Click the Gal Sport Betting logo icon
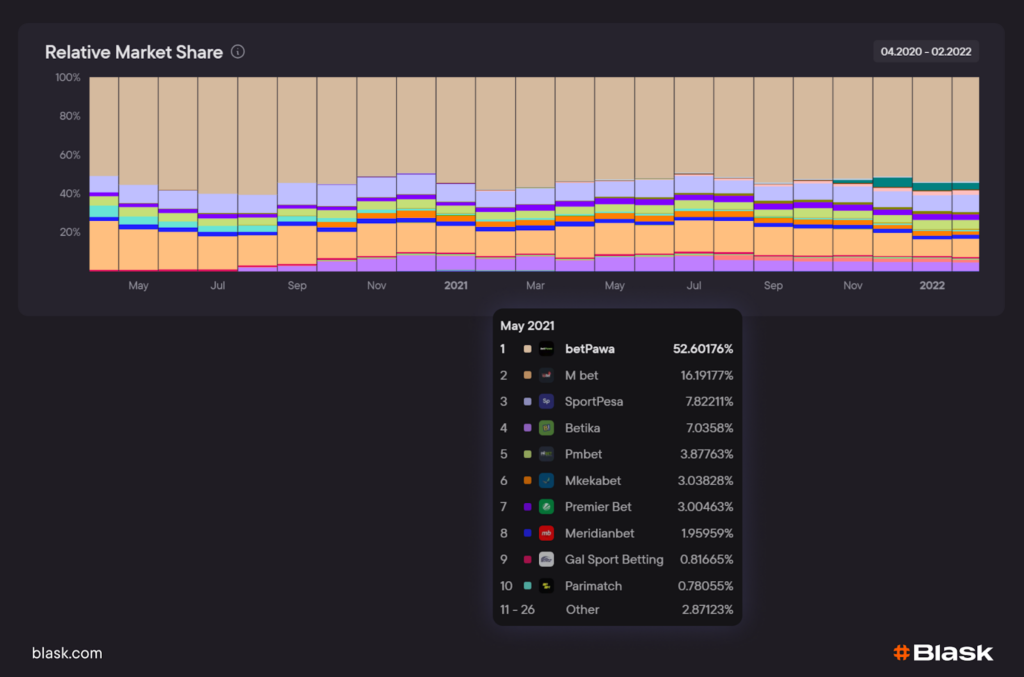This screenshot has width=1024, height=677. pos(546,560)
